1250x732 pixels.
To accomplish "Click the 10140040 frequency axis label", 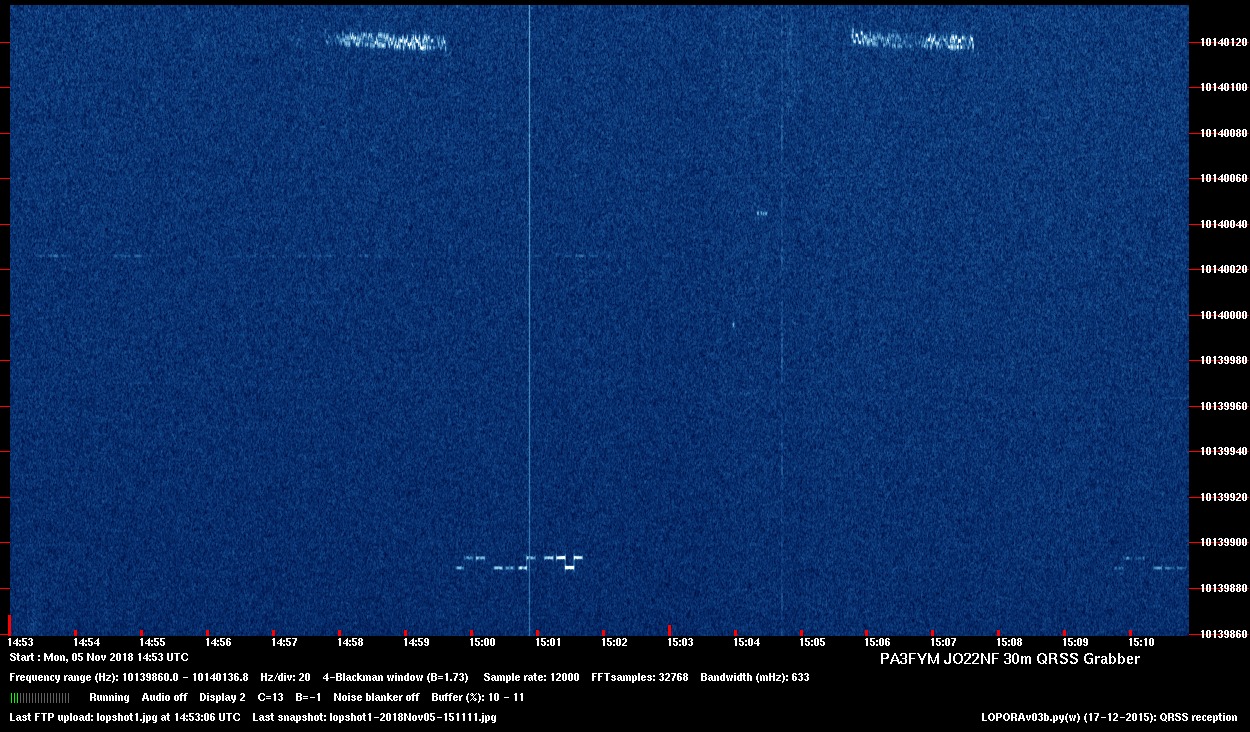I will point(1223,224).
